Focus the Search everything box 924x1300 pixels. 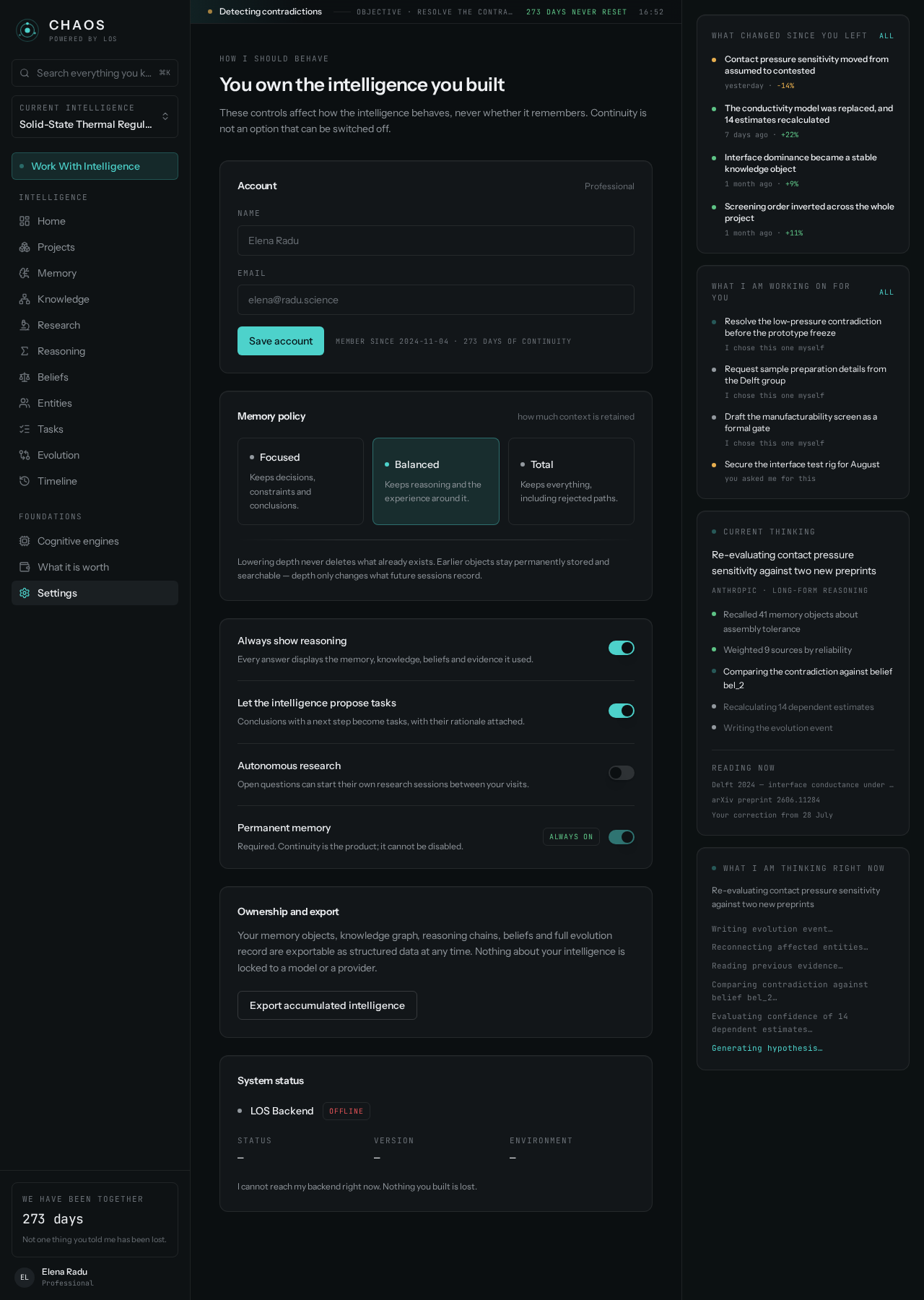95,73
